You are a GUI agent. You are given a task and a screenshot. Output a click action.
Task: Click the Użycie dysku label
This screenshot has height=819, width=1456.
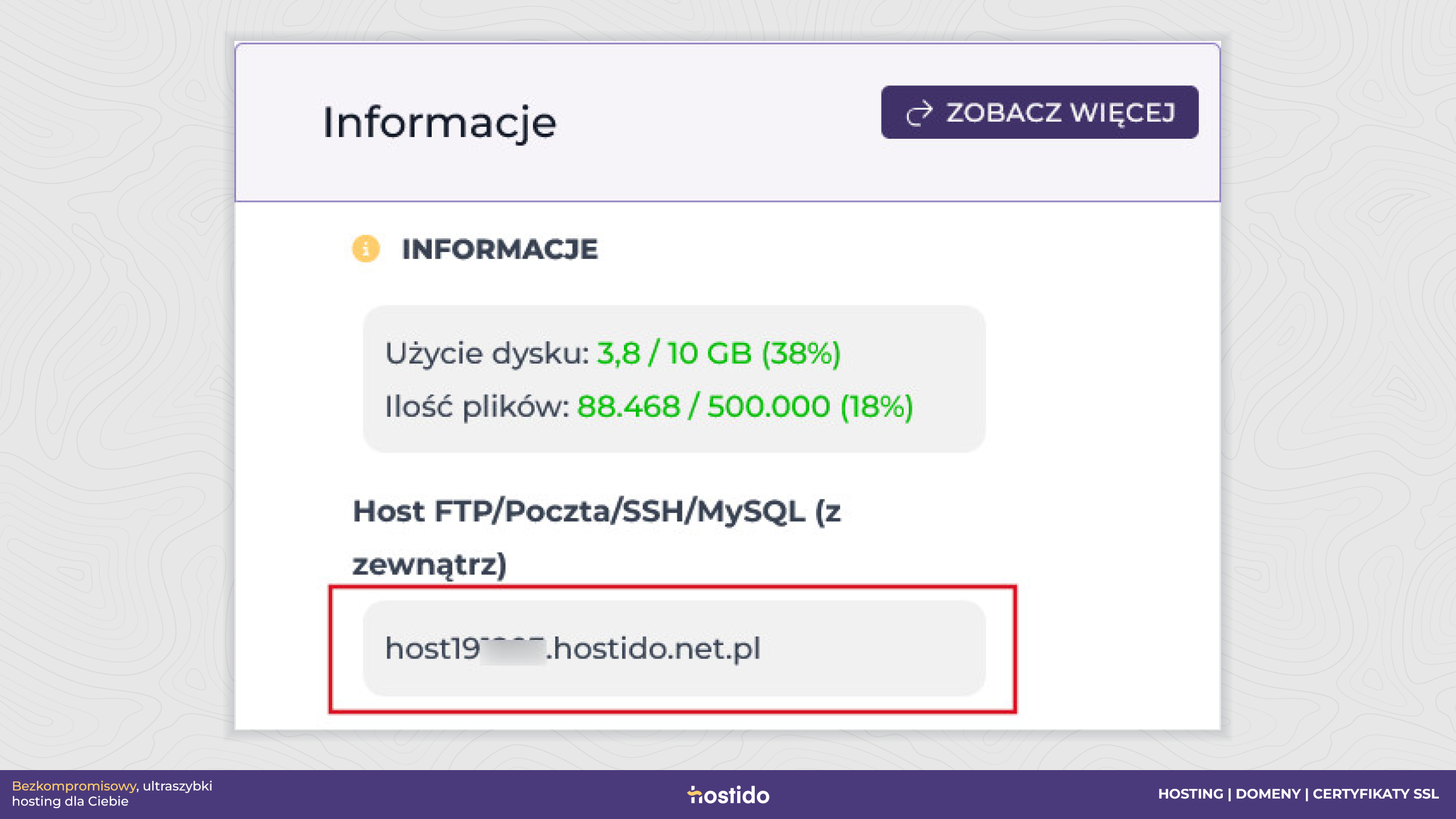tap(487, 354)
